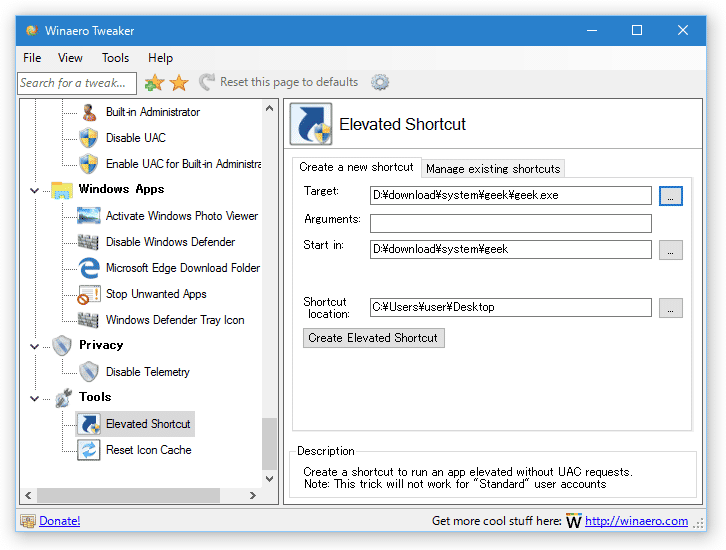This screenshot has height=550, width=726.
Task: Click the Winaero W logo in status bar
Action: tap(574, 521)
